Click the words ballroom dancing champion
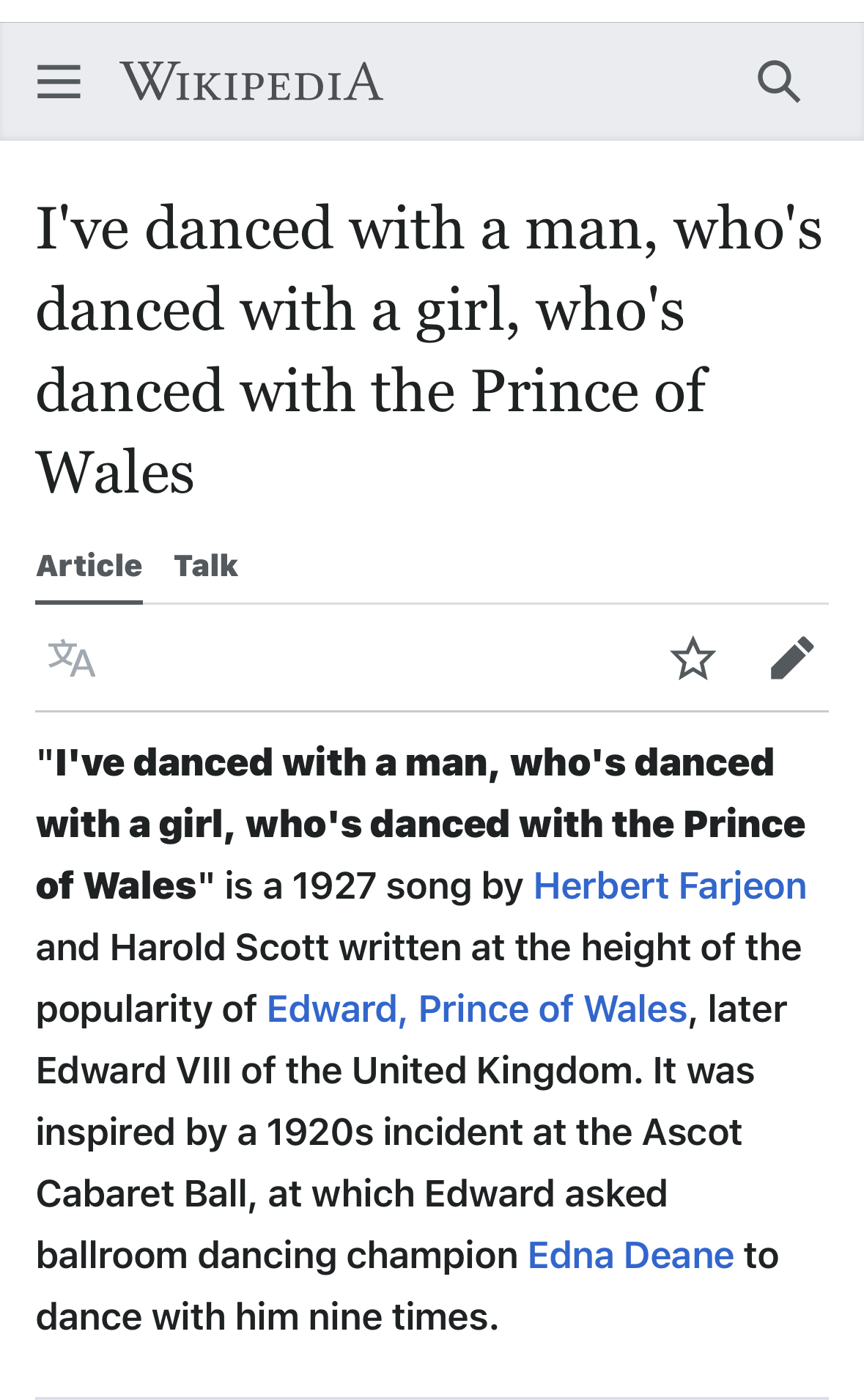The image size is (864, 1400). click(277, 1255)
